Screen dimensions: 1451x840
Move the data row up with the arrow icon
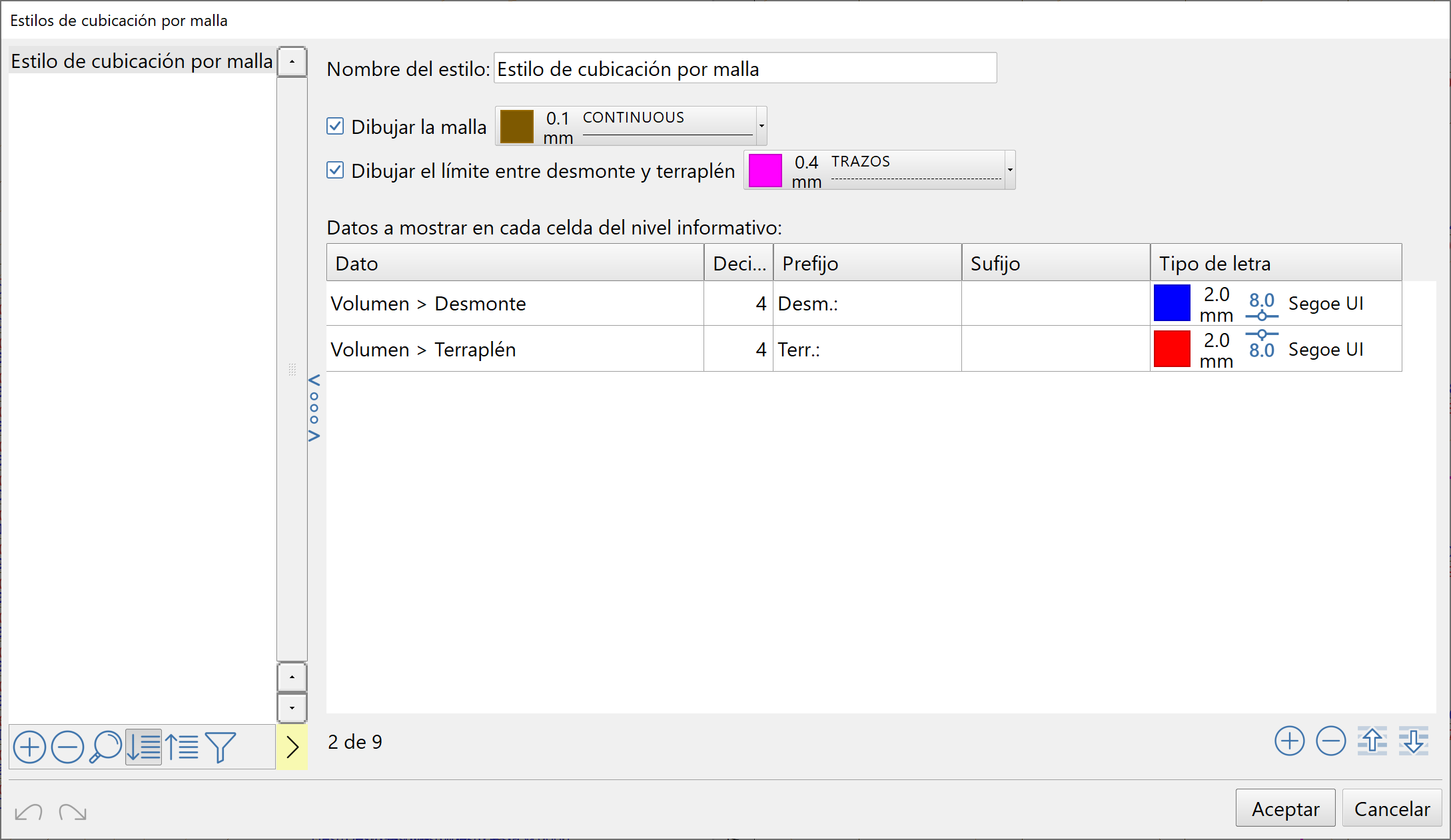pyautogui.click(x=1372, y=741)
